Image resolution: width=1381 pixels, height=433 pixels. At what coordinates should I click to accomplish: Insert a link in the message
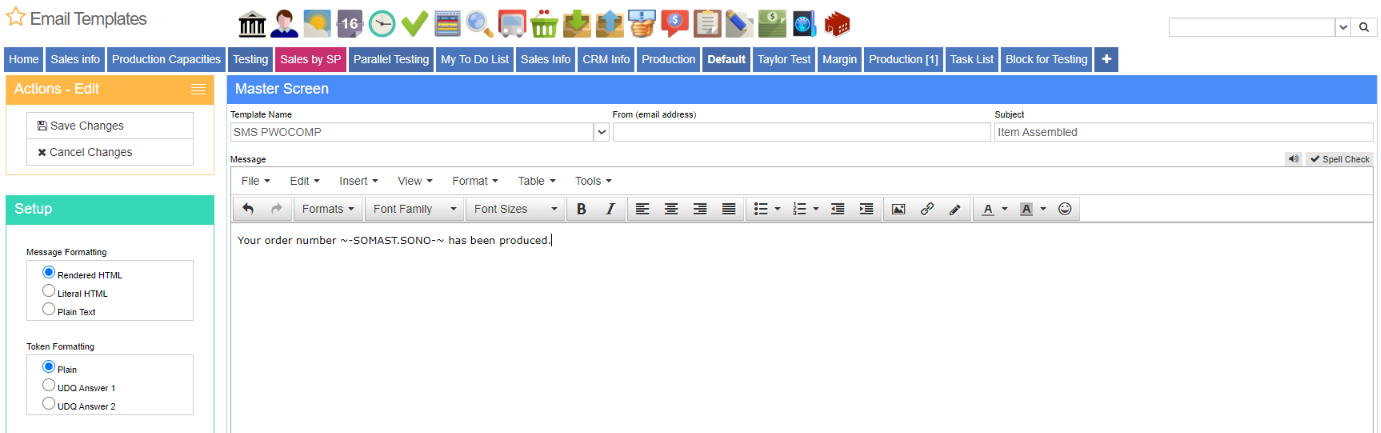click(x=927, y=209)
